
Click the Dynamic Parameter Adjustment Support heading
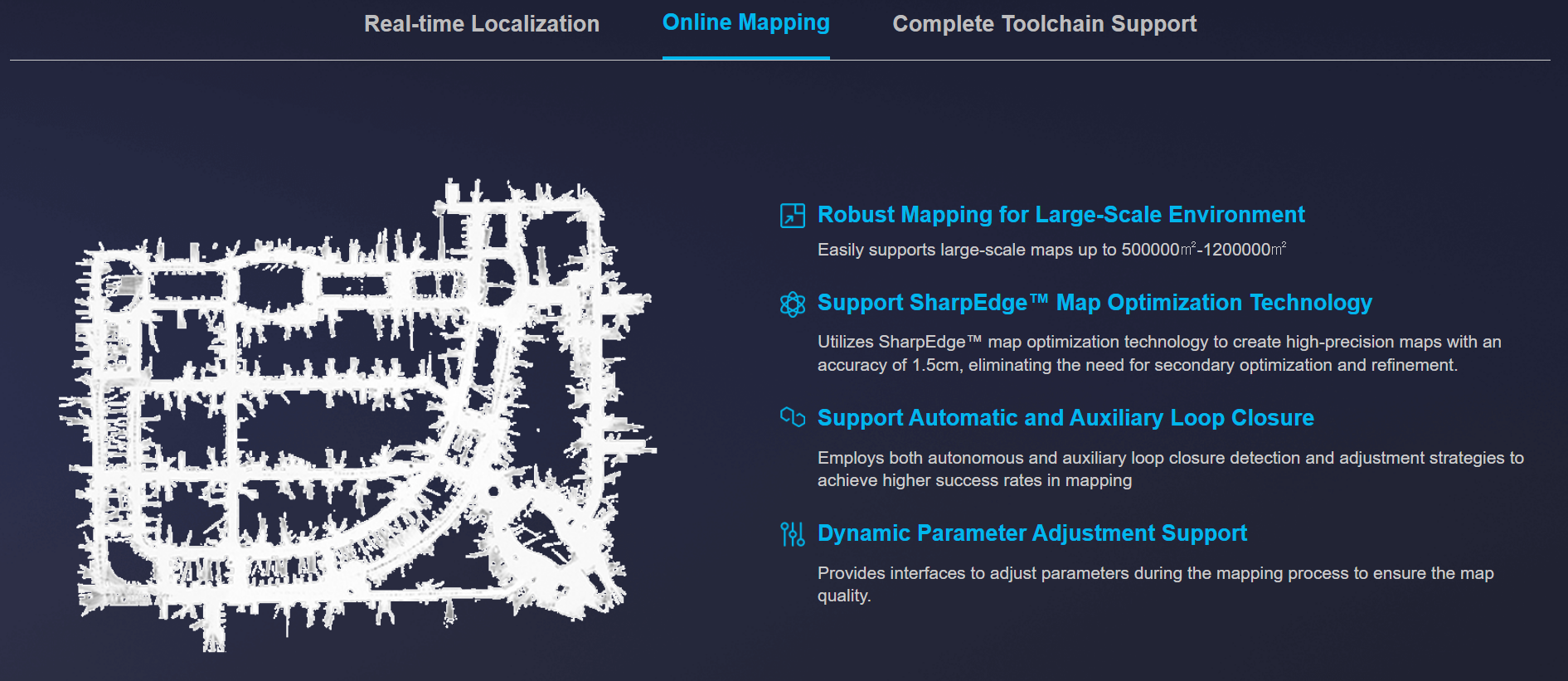point(1032,533)
